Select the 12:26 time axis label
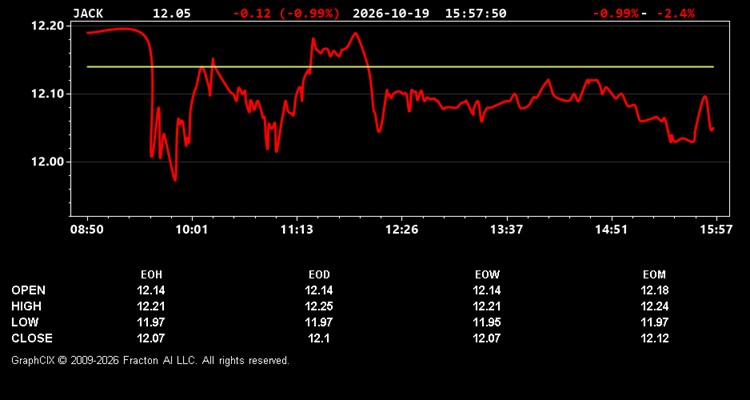This screenshot has width=750, height=400. 402,230
